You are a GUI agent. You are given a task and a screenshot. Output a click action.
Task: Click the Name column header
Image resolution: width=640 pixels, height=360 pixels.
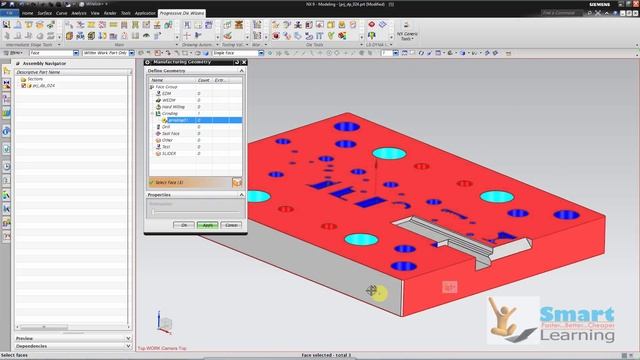coord(172,80)
